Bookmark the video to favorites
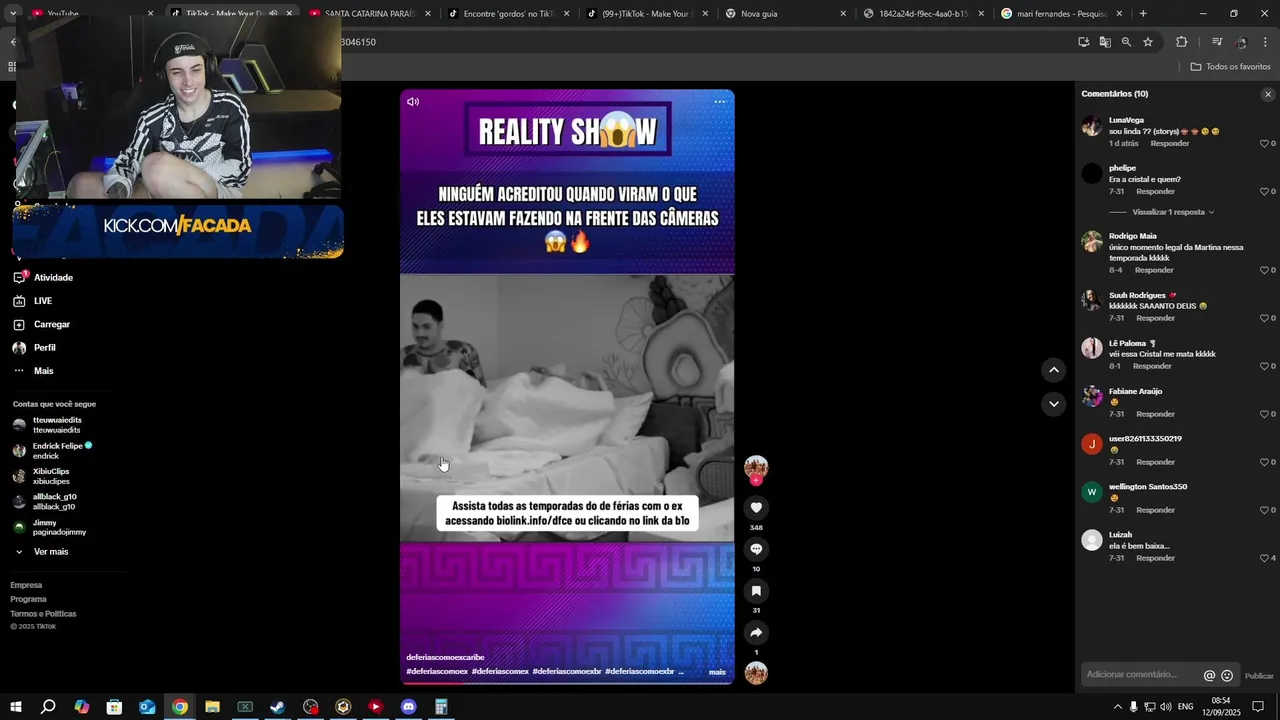1280x720 pixels. (x=756, y=590)
